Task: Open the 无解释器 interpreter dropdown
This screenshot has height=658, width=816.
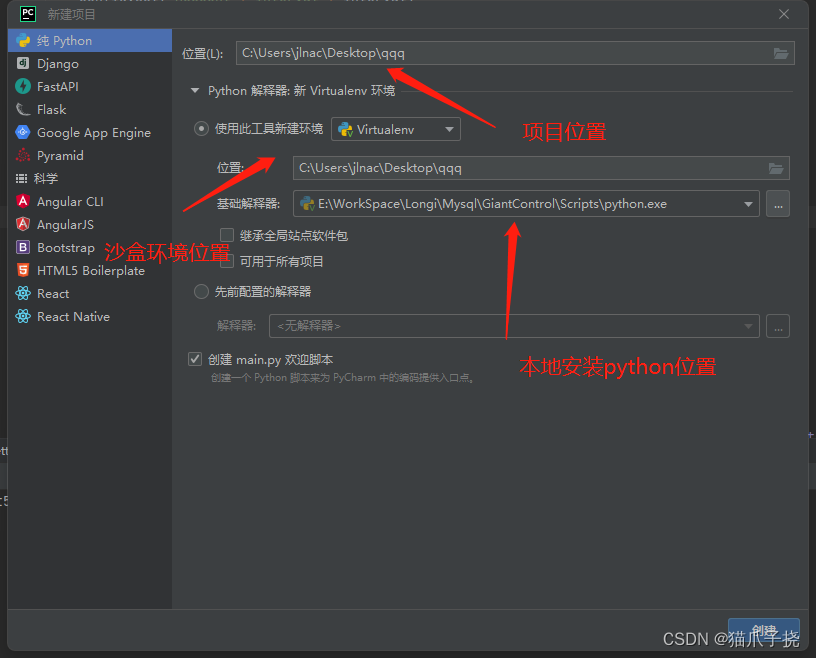Action: tap(514, 326)
